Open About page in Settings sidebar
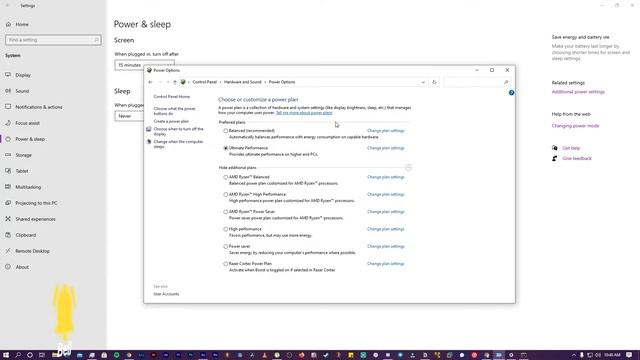This screenshot has width=640, height=360. point(22,267)
